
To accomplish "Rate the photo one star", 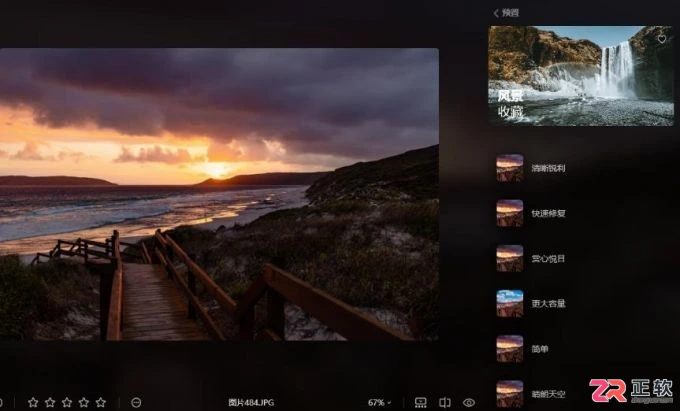I will [x=33, y=402].
